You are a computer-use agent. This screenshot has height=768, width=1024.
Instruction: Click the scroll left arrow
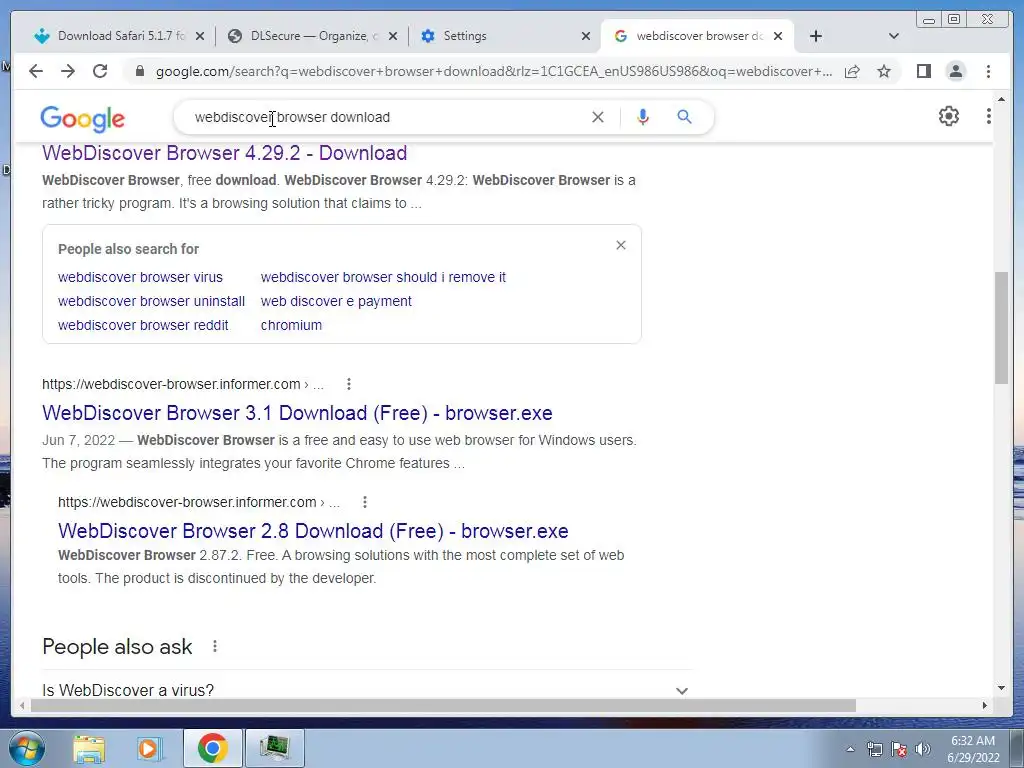pyautogui.click(x=22, y=705)
